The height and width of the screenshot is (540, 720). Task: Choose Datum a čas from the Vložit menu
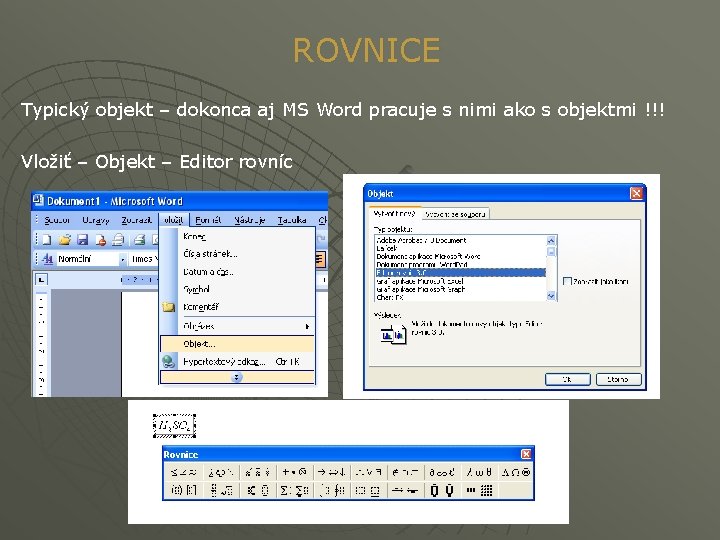tap(237, 272)
